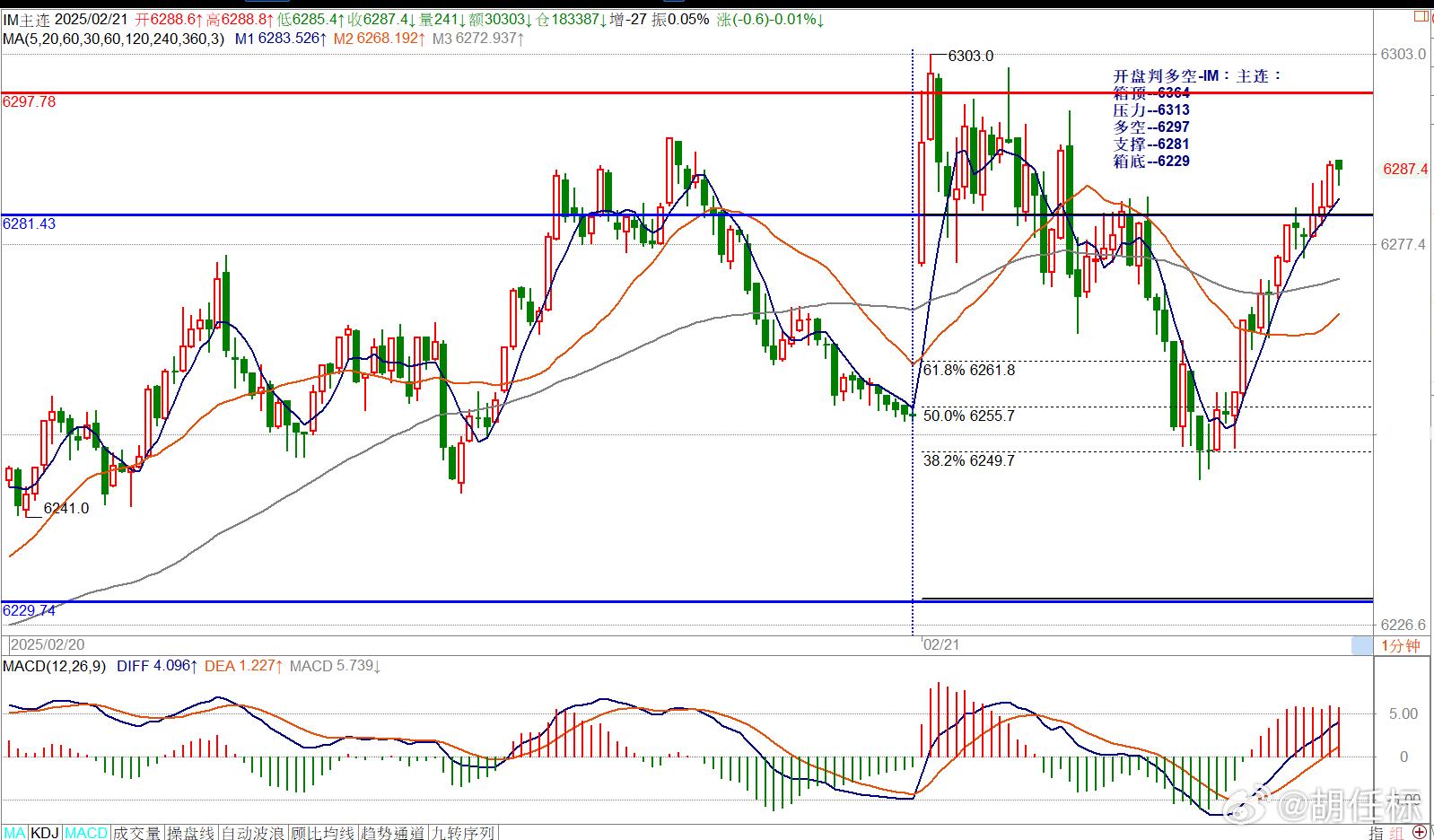The width and height of the screenshot is (1434, 840).
Task: Click the 多空--6297 annotation line
Action: pyautogui.click(x=1151, y=127)
